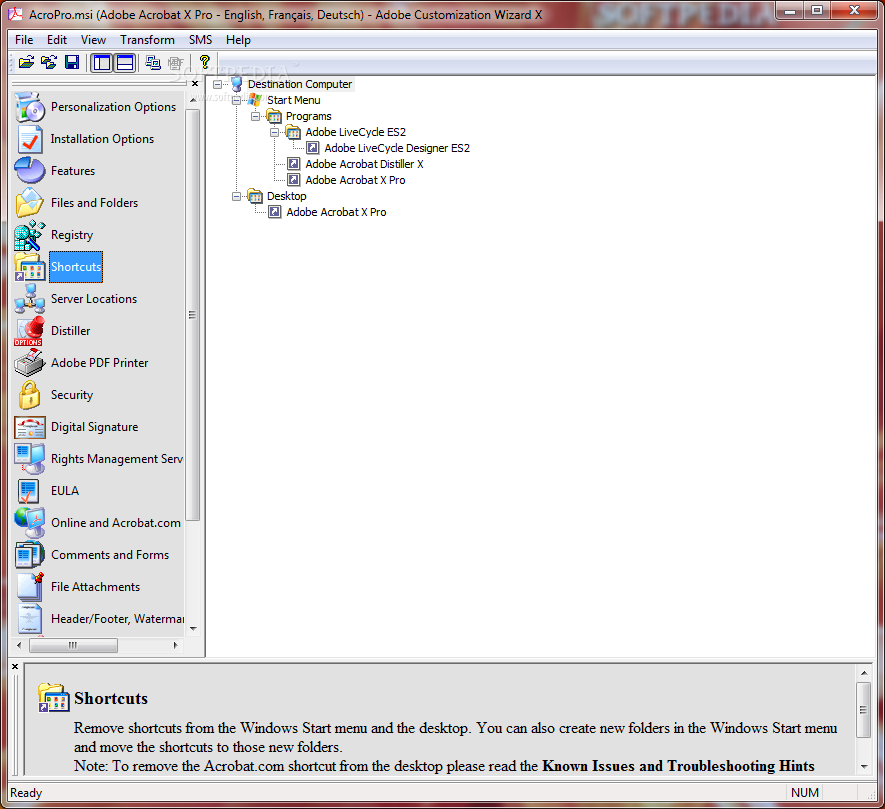Open the Help menu
This screenshot has height=809, width=885.
pos(238,40)
